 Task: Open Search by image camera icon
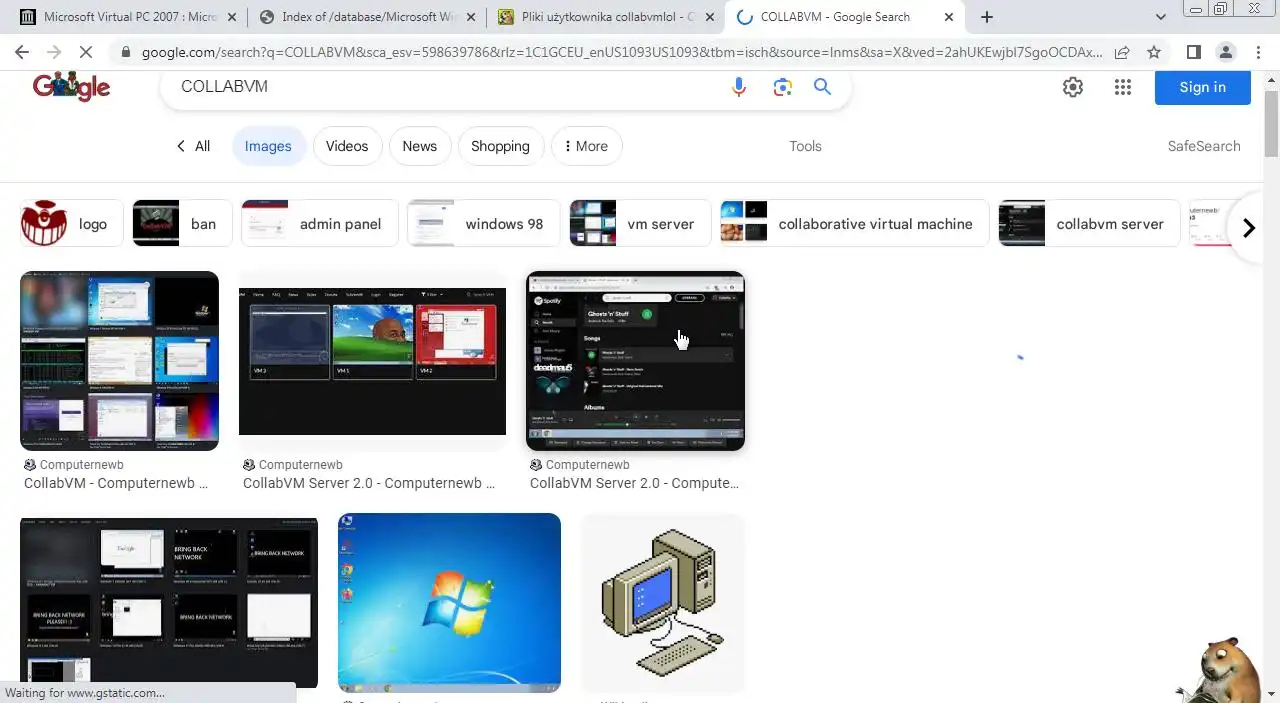(782, 87)
